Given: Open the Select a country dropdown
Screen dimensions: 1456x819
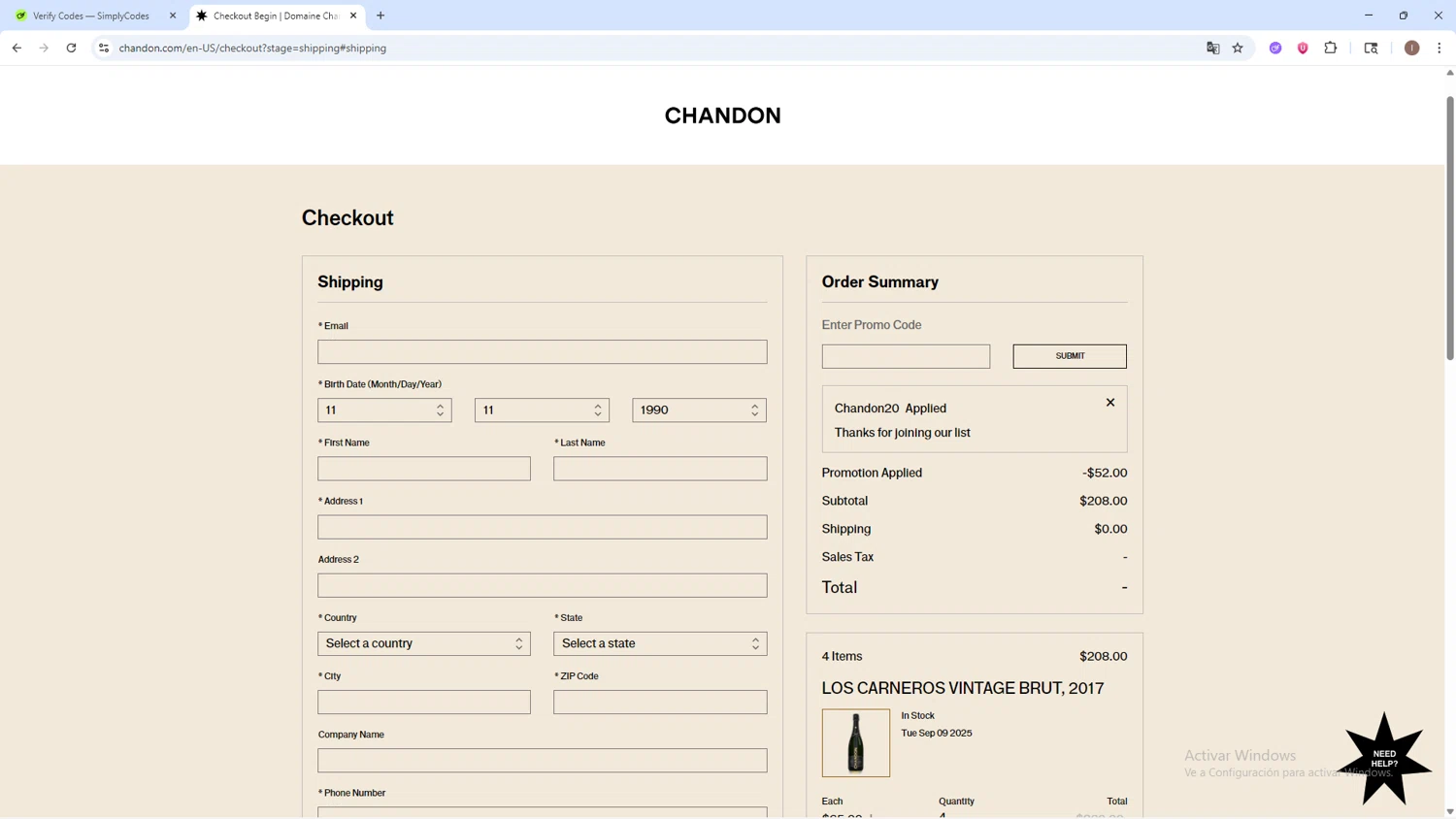Looking at the screenshot, I should pos(424,643).
